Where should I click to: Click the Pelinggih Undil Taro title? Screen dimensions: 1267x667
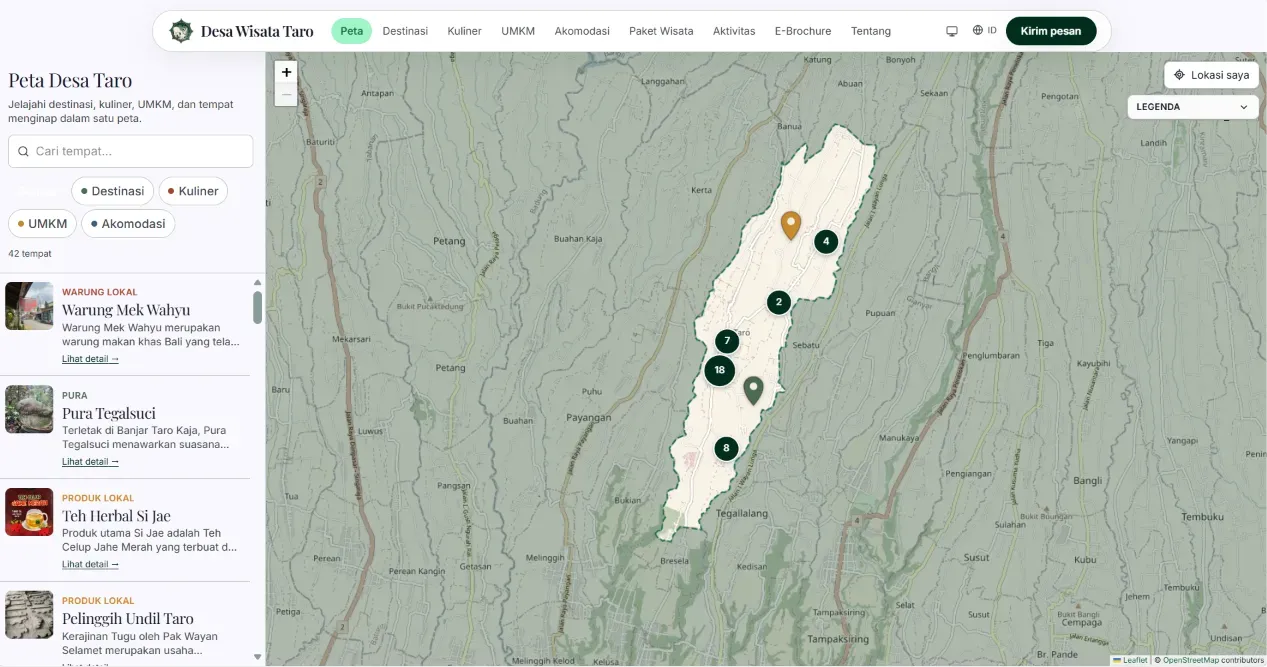(x=128, y=619)
